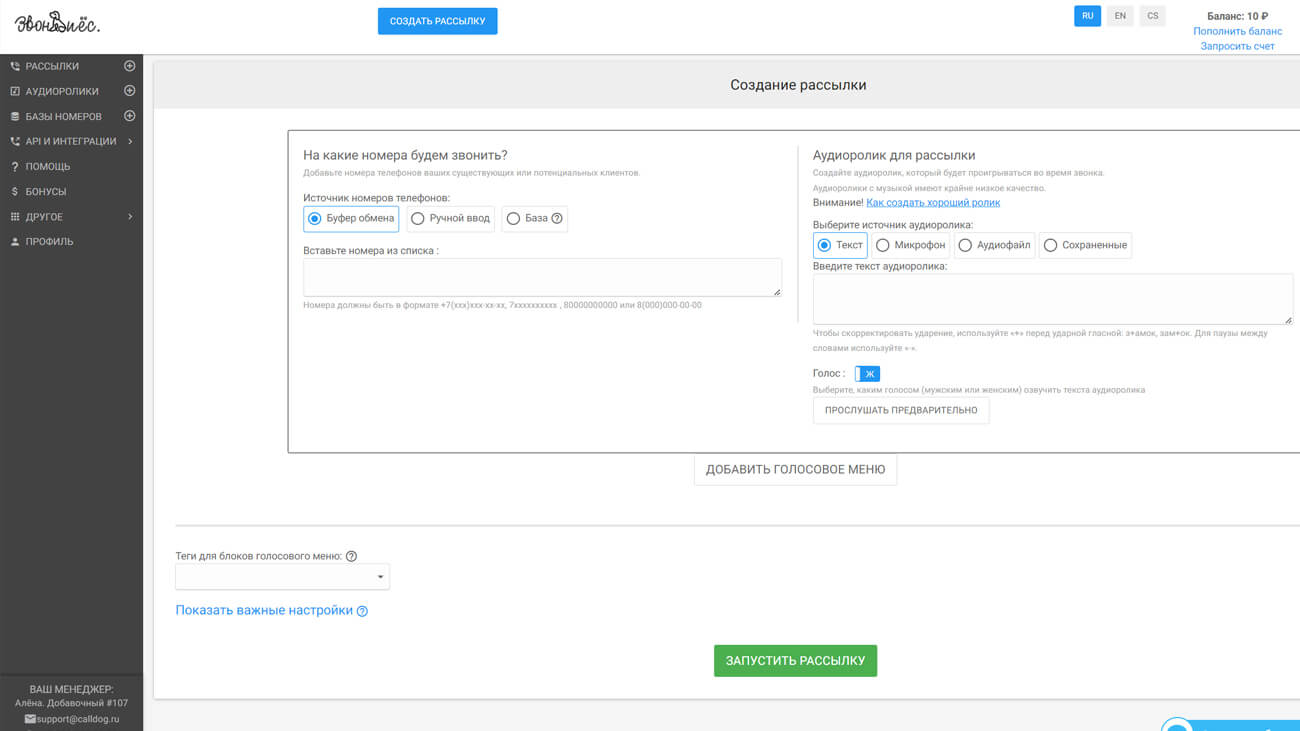Click the help icon beside База option

point(557,218)
